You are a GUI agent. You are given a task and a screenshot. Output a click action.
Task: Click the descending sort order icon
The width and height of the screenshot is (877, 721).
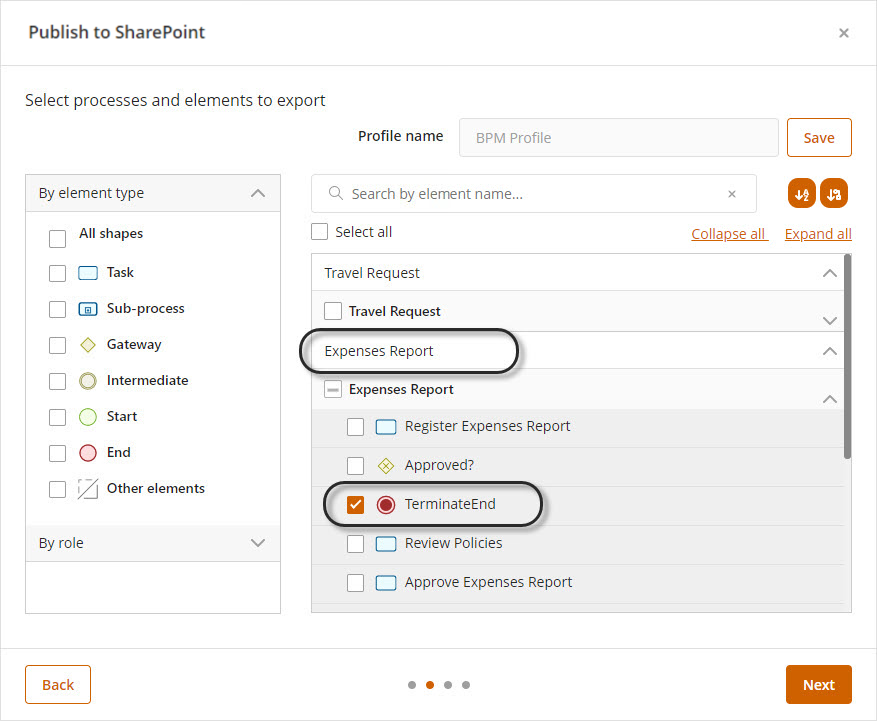coord(834,194)
